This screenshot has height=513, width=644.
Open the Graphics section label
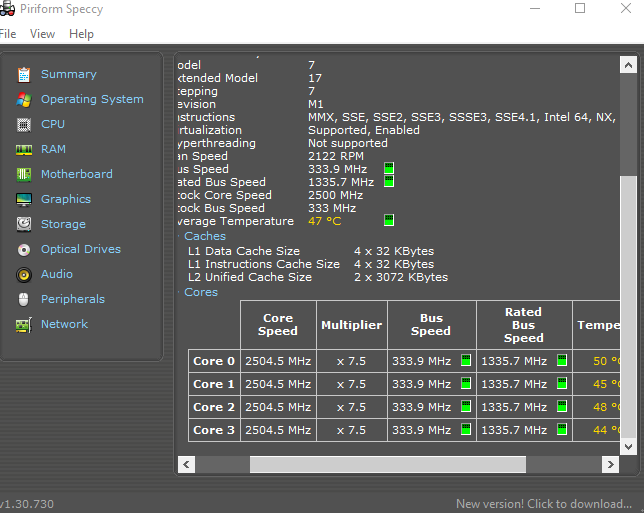[x=66, y=199]
